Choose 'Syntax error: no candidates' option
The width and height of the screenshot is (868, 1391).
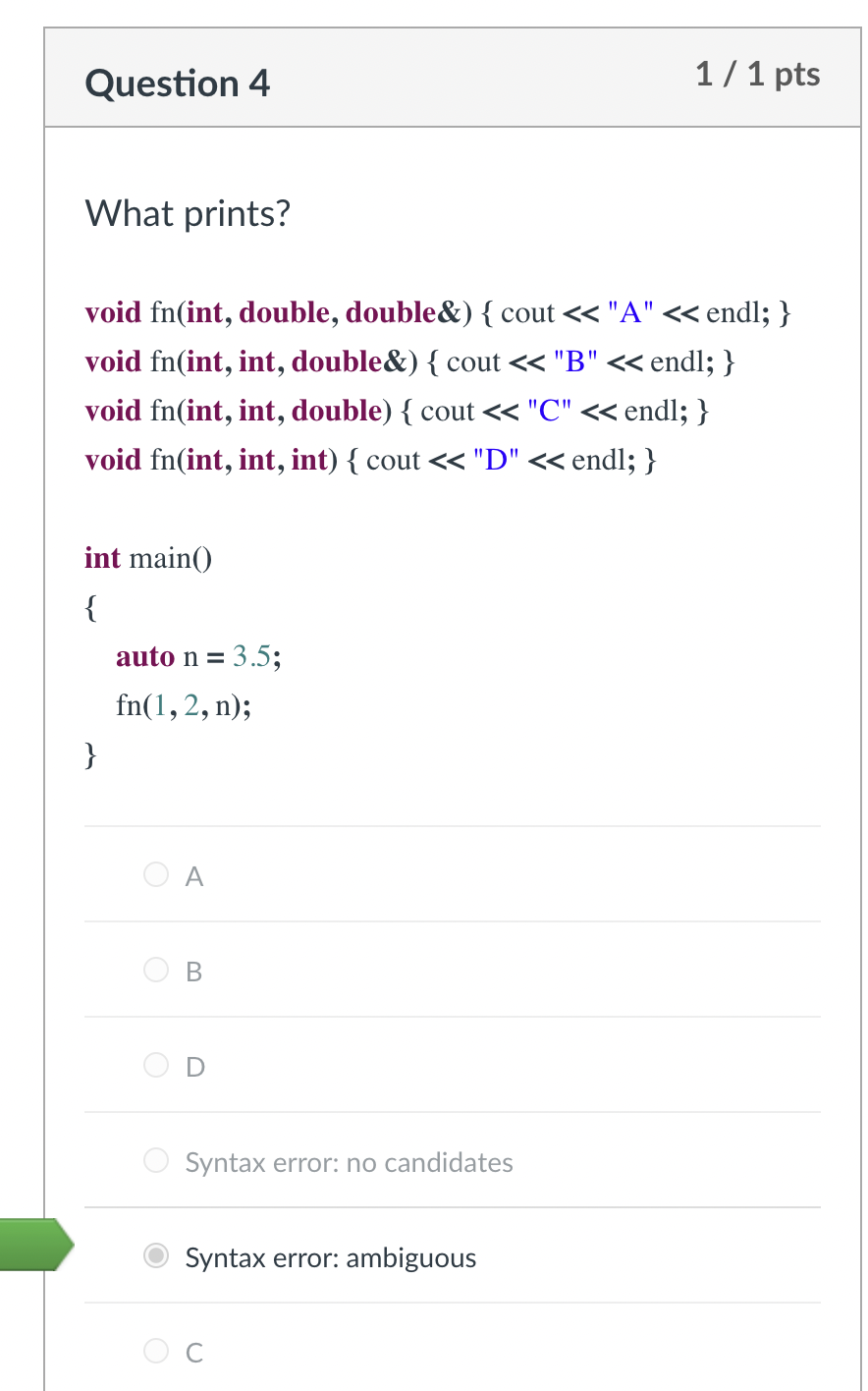coord(155,1160)
